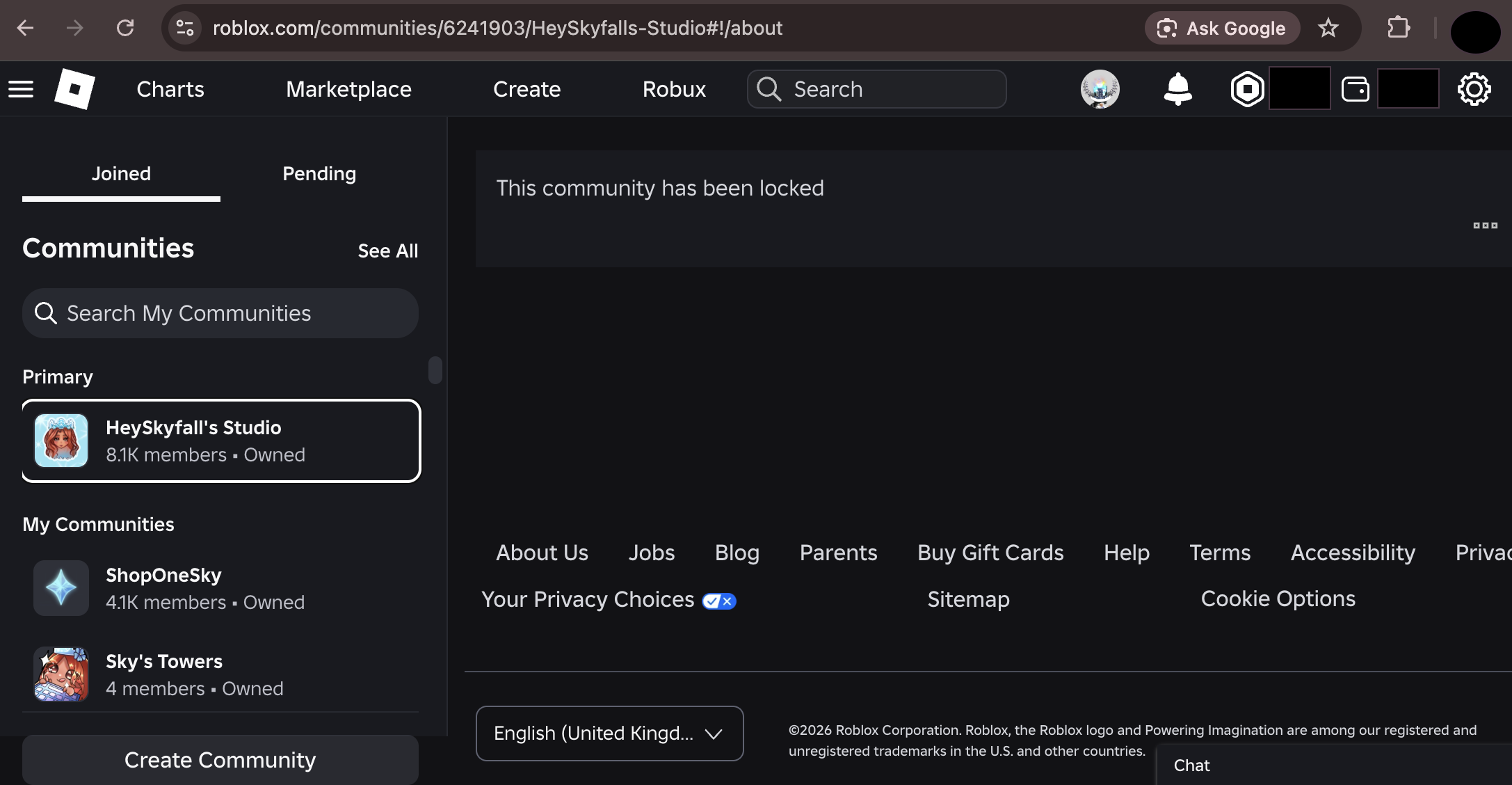Screen dimensions: 1512x785
Task: Open the settings gear icon
Action: (x=1474, y=89)
